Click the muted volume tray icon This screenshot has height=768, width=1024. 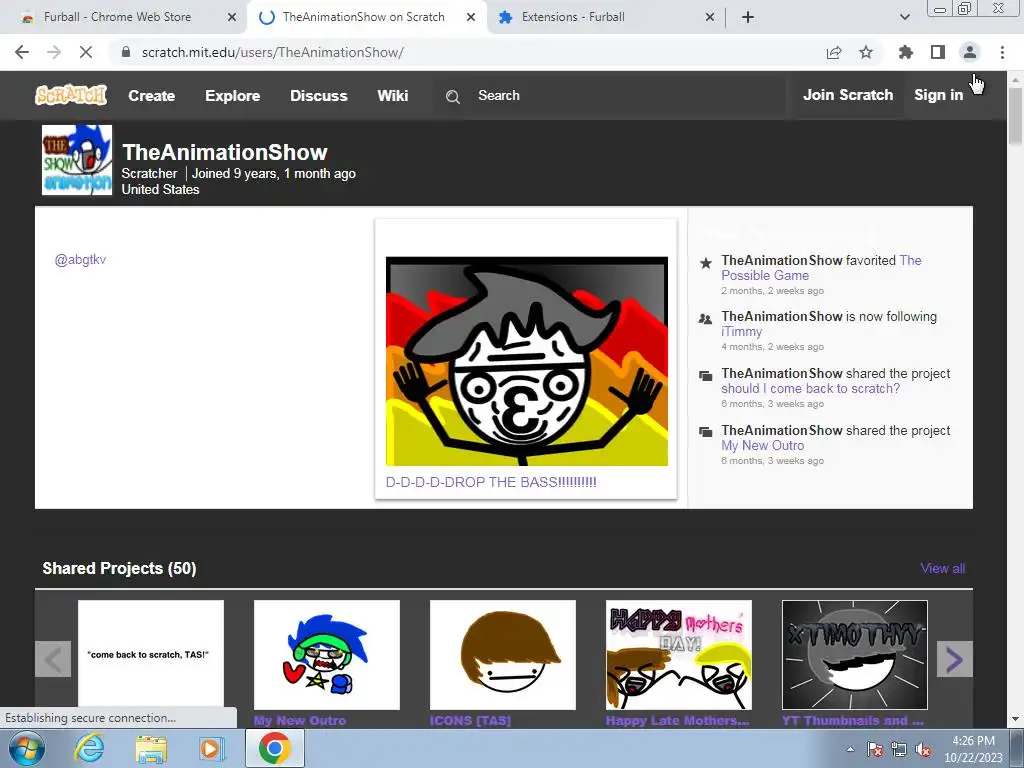click(x=923, y=749)
